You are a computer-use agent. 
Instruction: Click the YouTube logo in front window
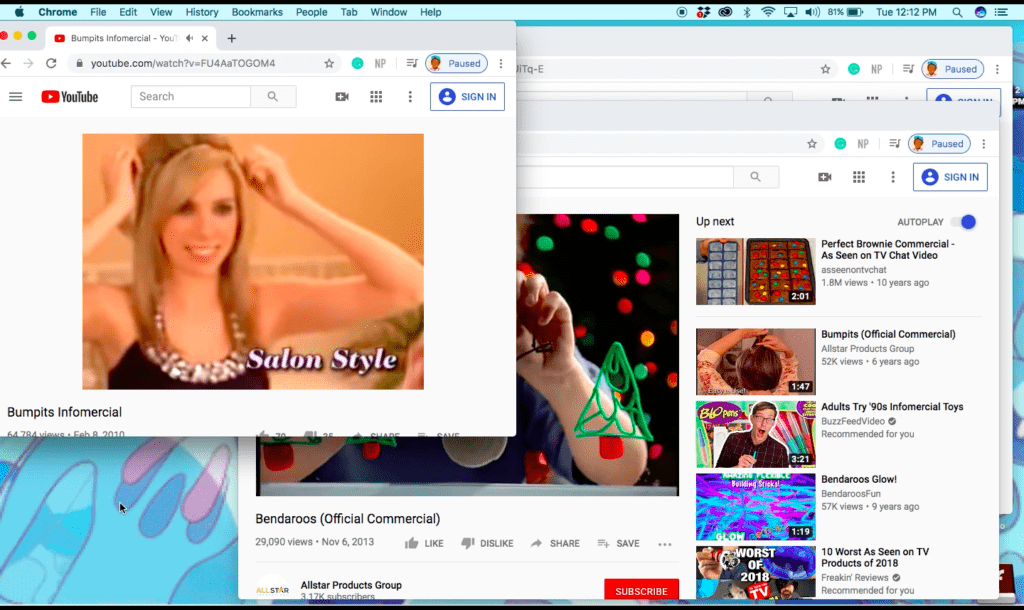(x=70, y=97)
